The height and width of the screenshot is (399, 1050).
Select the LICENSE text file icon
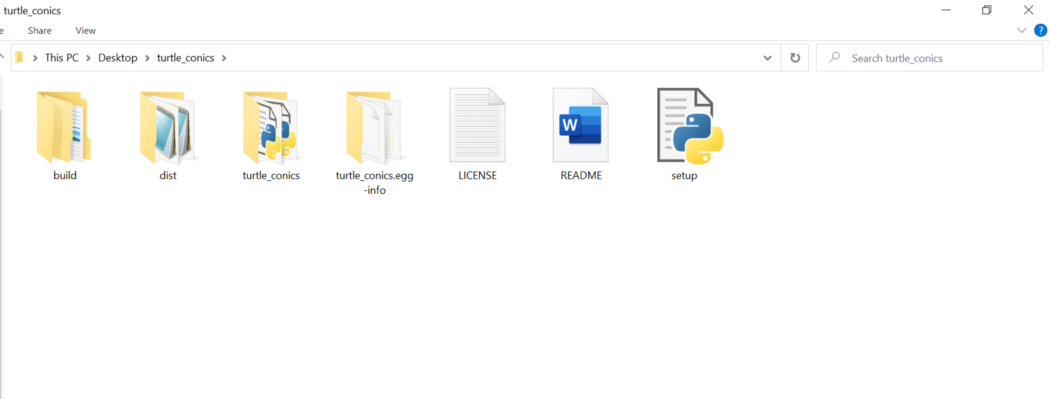click(x=477, y=125)
